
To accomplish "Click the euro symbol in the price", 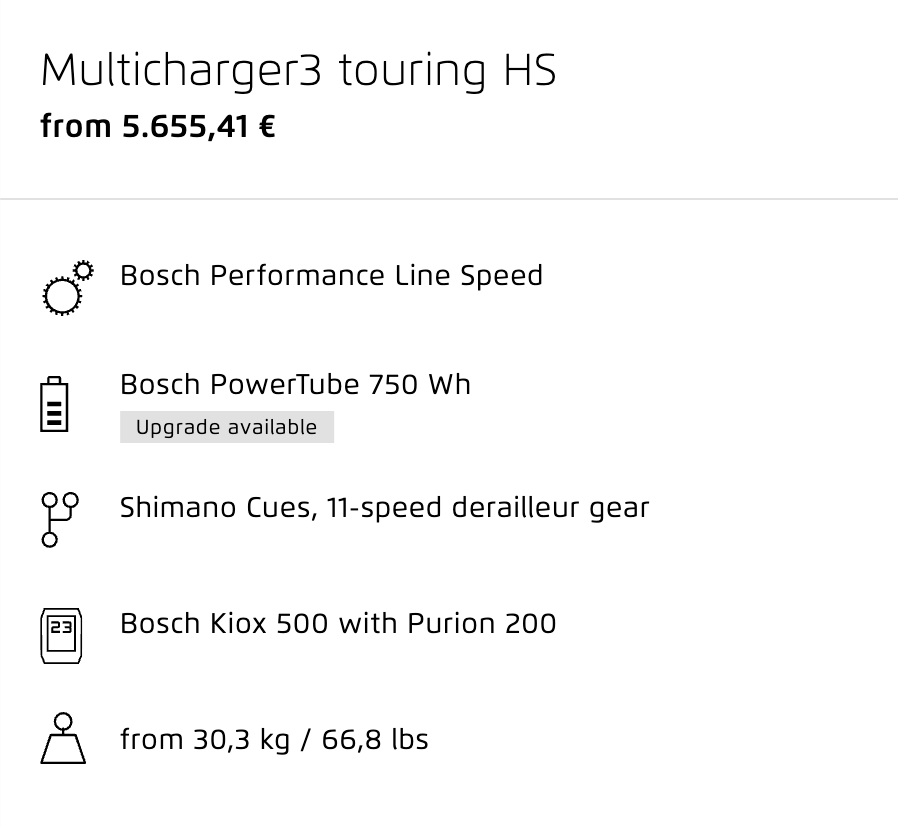I will tap(267, 127).
